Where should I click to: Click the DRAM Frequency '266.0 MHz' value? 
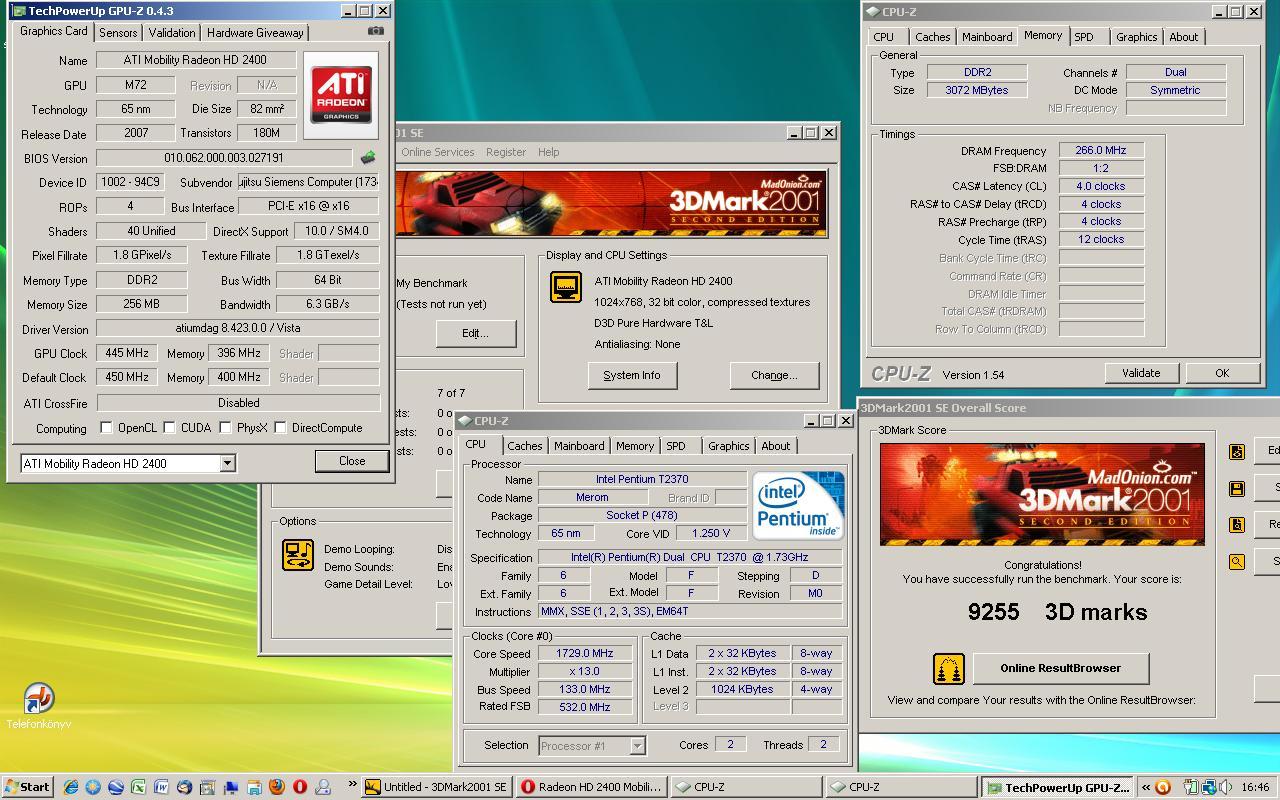[x=1101, y=150]
